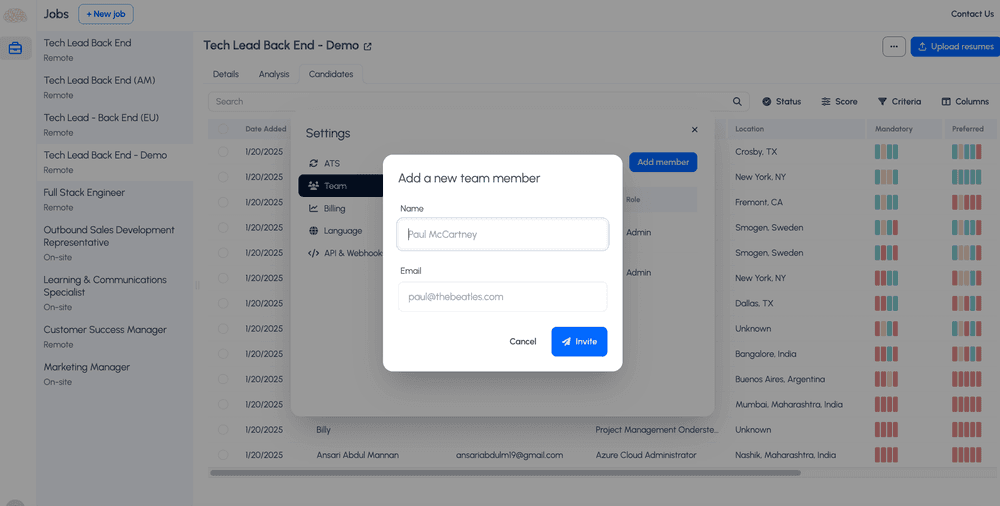Click the briefcase jobs icon in sidebar
The width and height of the screenshot is (1000, 506).
pos(15,48)
